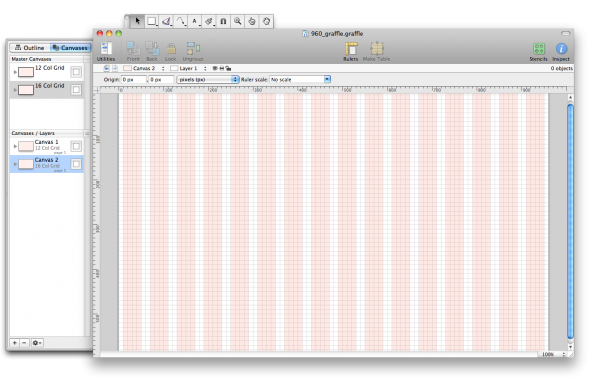Image resolution: width=590 pixels, height=379 pixels.
Task: Toggle checkbox for Canvas 2 row
Action: point(76,164)
